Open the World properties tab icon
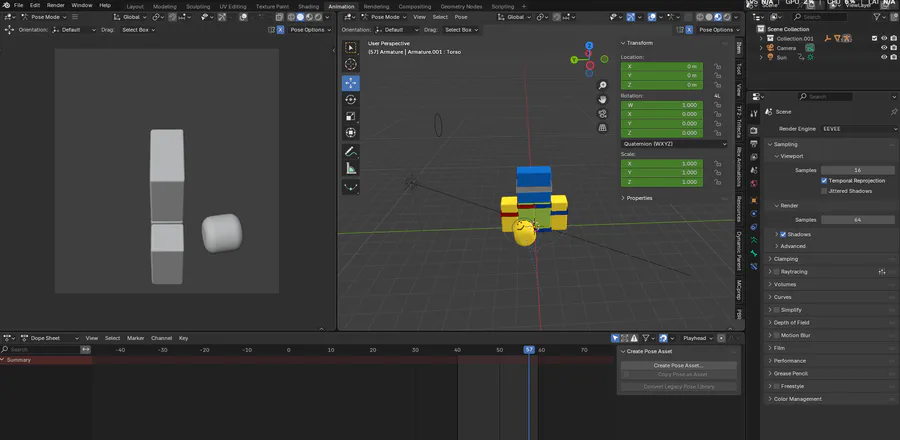The image size is (900, 440). (754, 184)
